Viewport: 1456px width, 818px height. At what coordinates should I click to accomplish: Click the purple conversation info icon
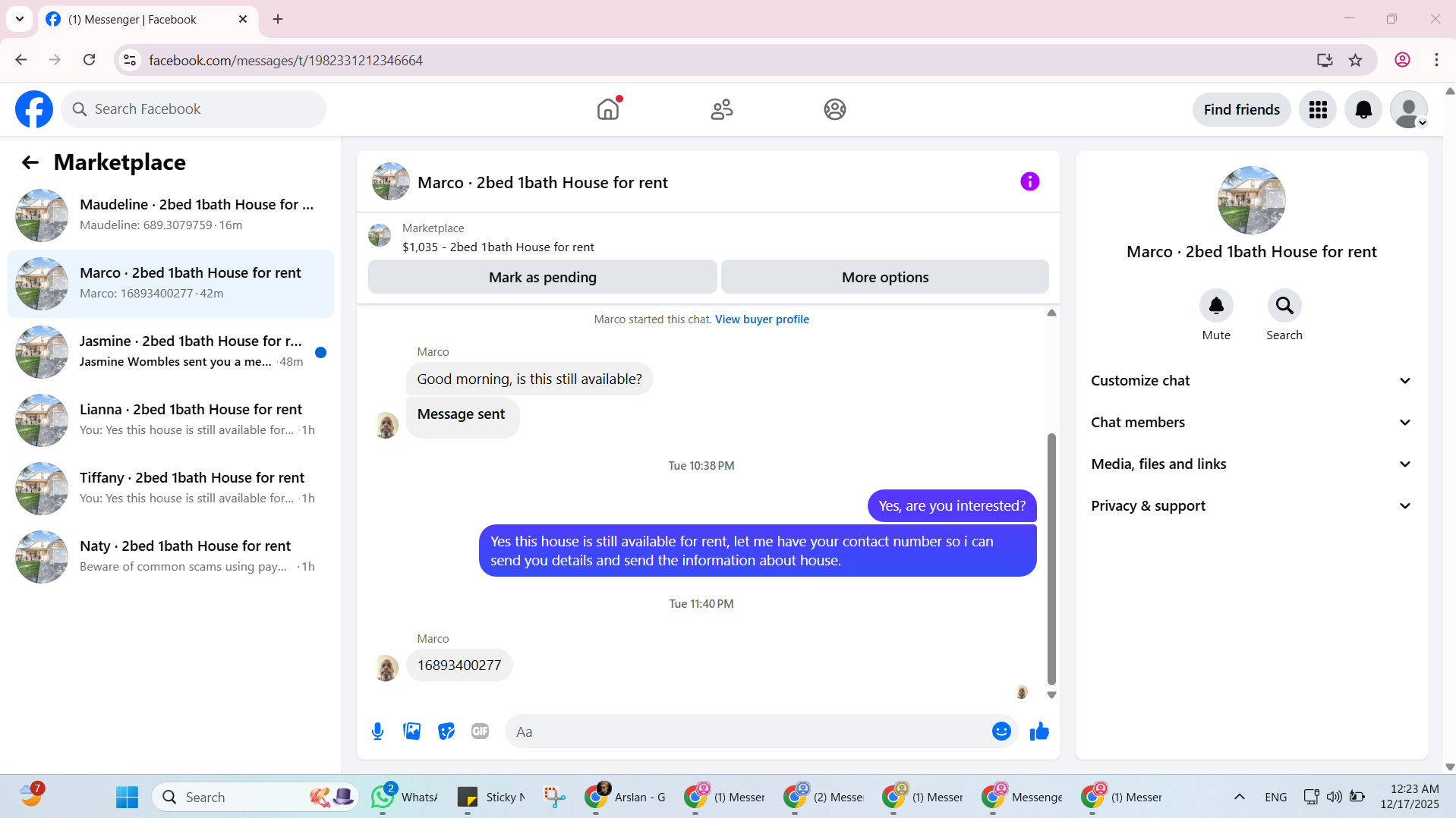[x=1029, y=181]
